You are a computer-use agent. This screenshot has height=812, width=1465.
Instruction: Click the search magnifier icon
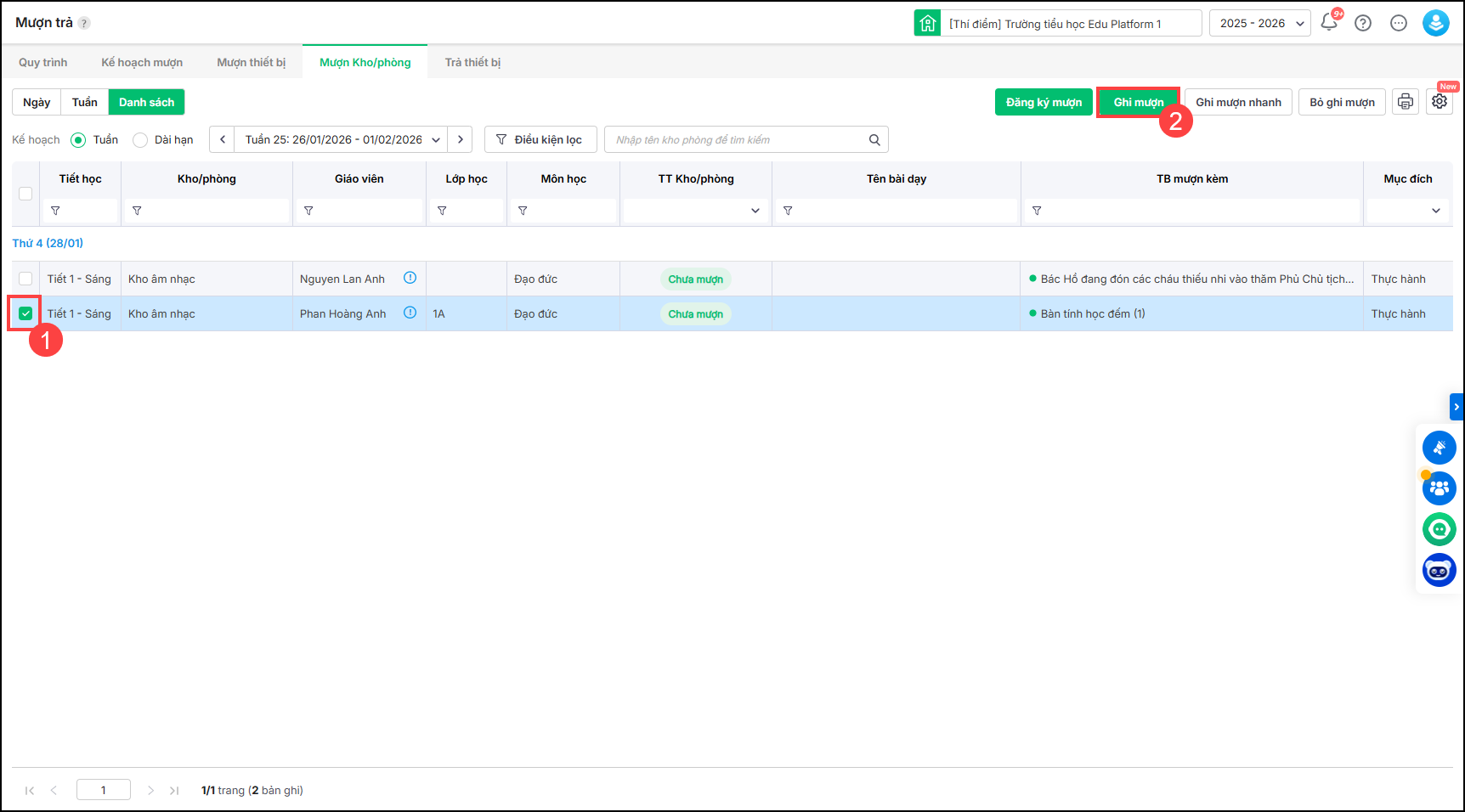click(x=874, y=140)
